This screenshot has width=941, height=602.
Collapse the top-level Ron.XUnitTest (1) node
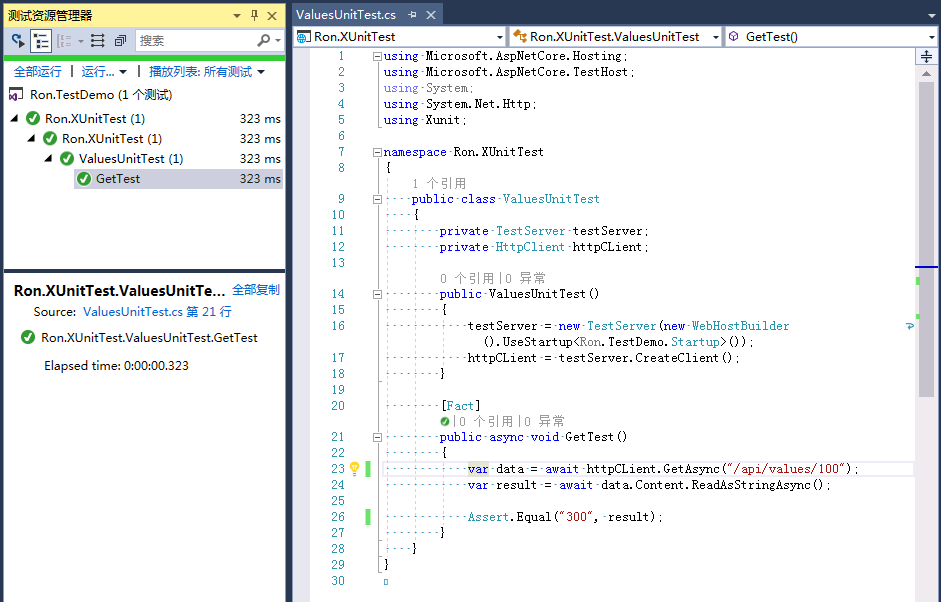coord(14,118)
